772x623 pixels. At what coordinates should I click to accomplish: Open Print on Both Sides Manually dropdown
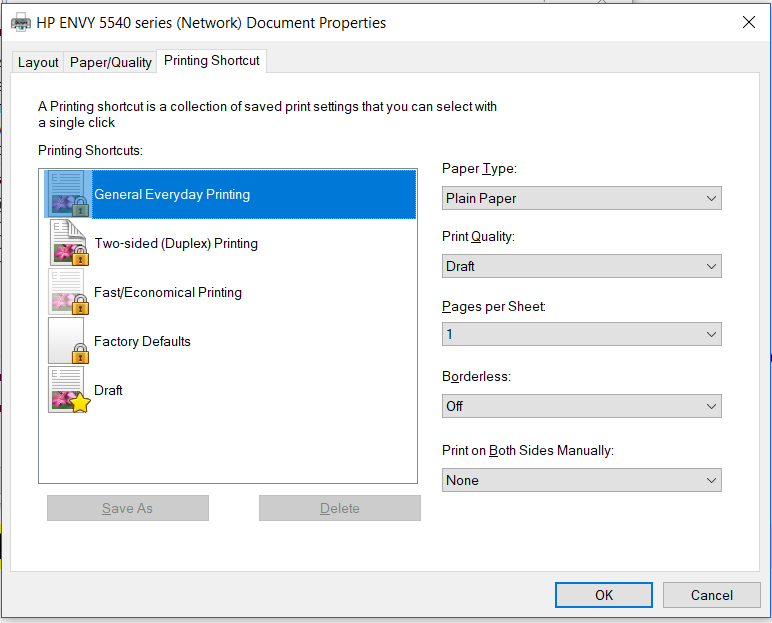coord(581,480)
